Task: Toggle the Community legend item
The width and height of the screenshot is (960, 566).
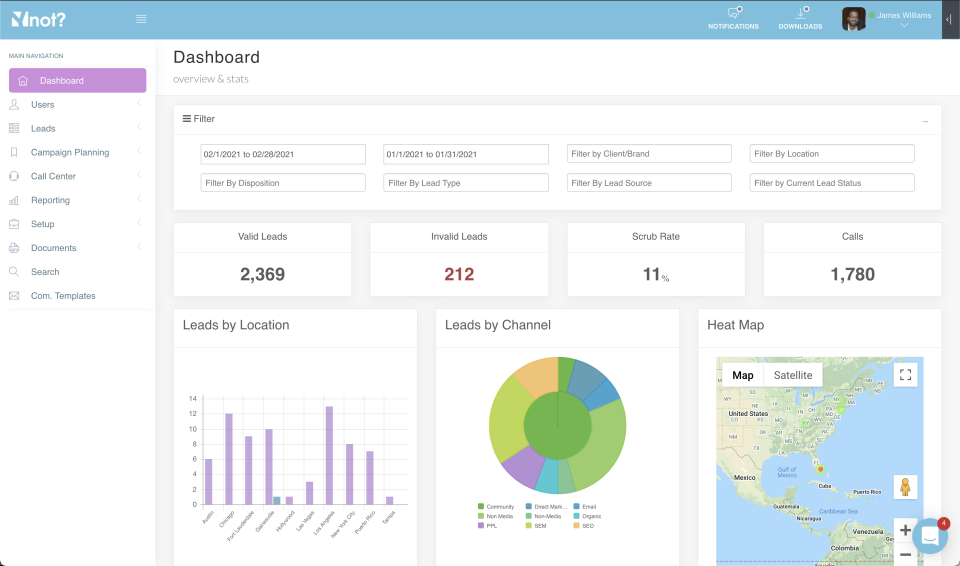Action: tap(495, 507)
